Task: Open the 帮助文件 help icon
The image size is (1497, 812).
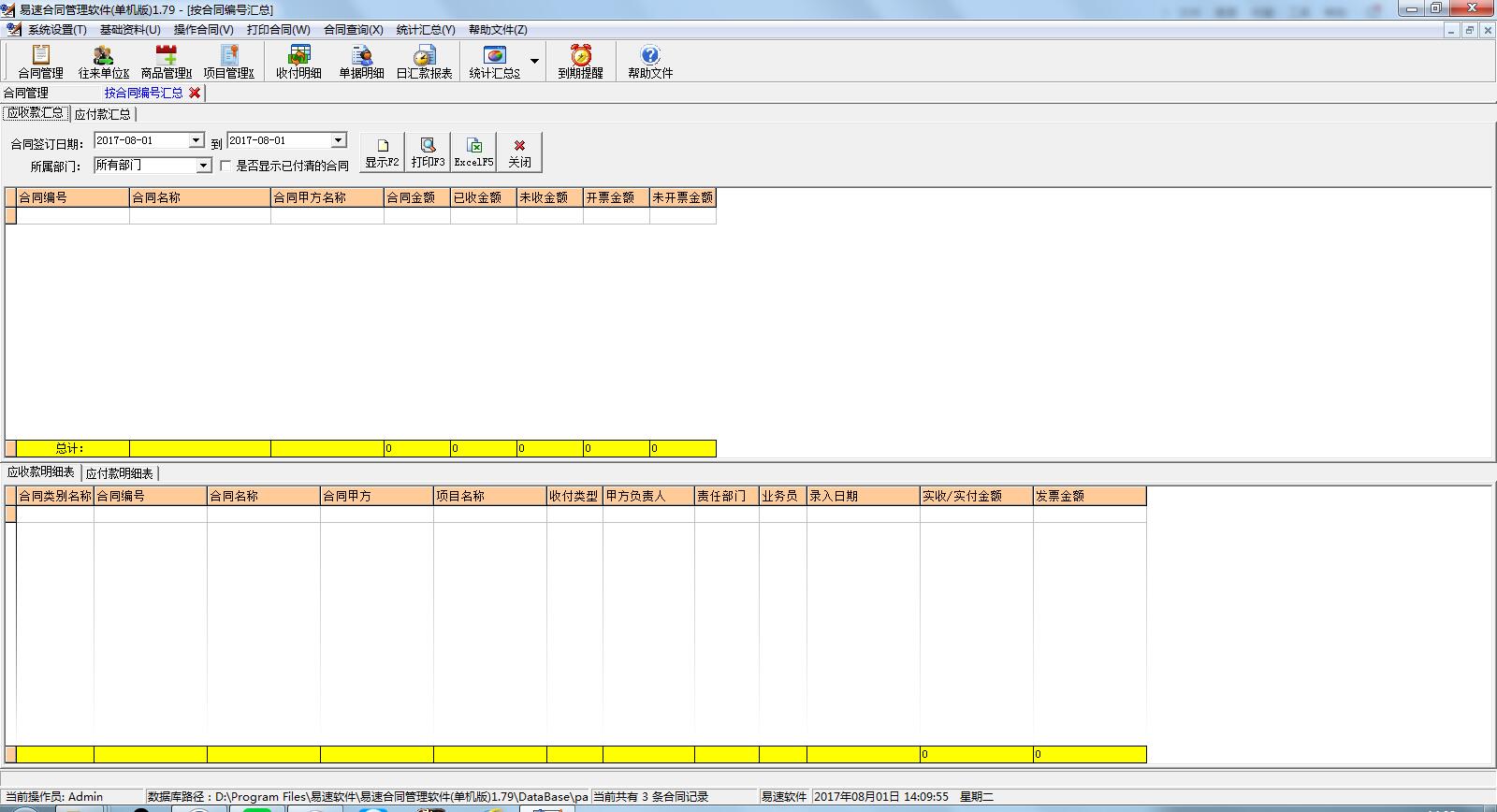Action: coord(649,62)
